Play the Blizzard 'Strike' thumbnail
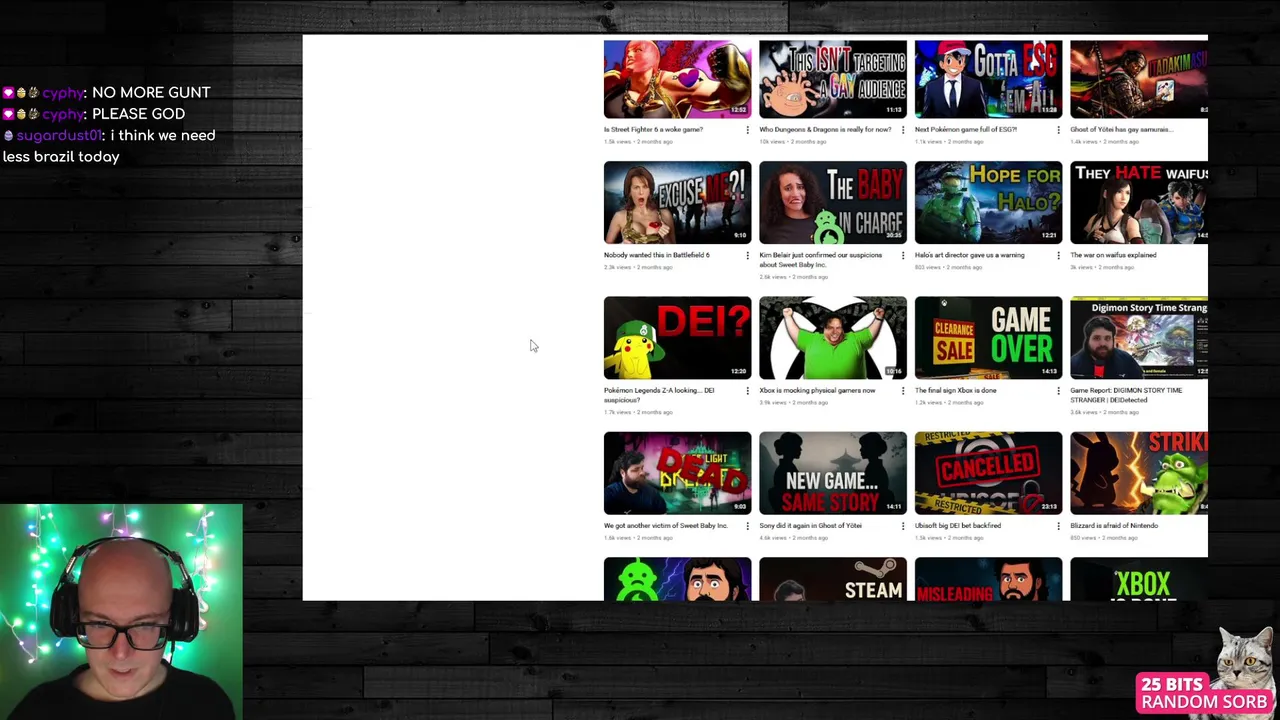 click(1139, 473)
